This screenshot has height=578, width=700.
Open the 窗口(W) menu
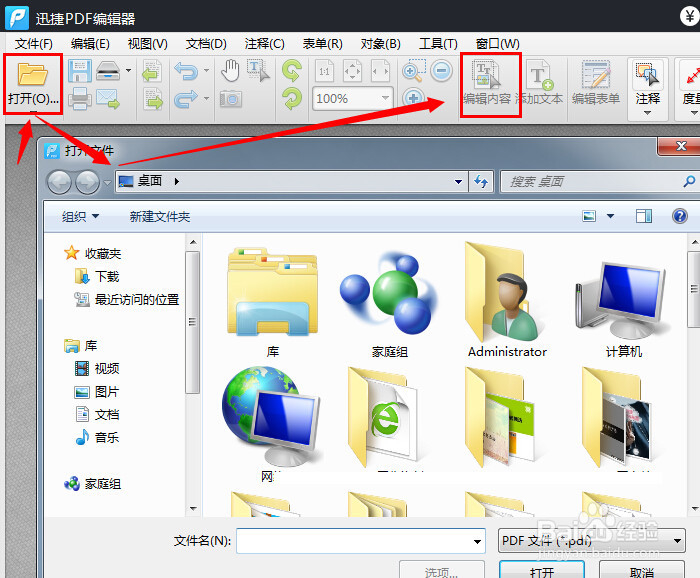click(497, 44)
